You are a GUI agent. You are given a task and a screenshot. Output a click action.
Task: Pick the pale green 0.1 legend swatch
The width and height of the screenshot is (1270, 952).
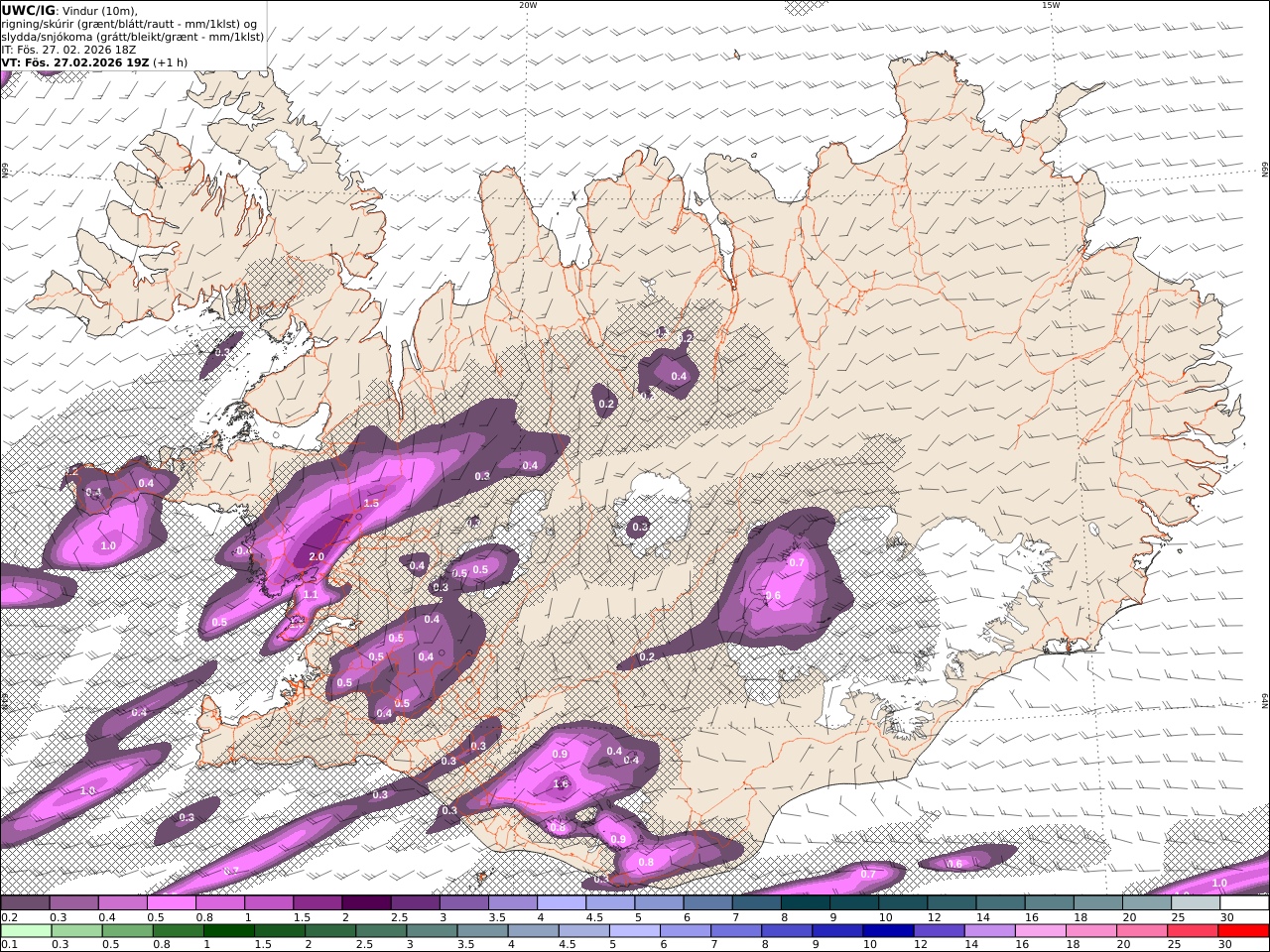point(26,931)
